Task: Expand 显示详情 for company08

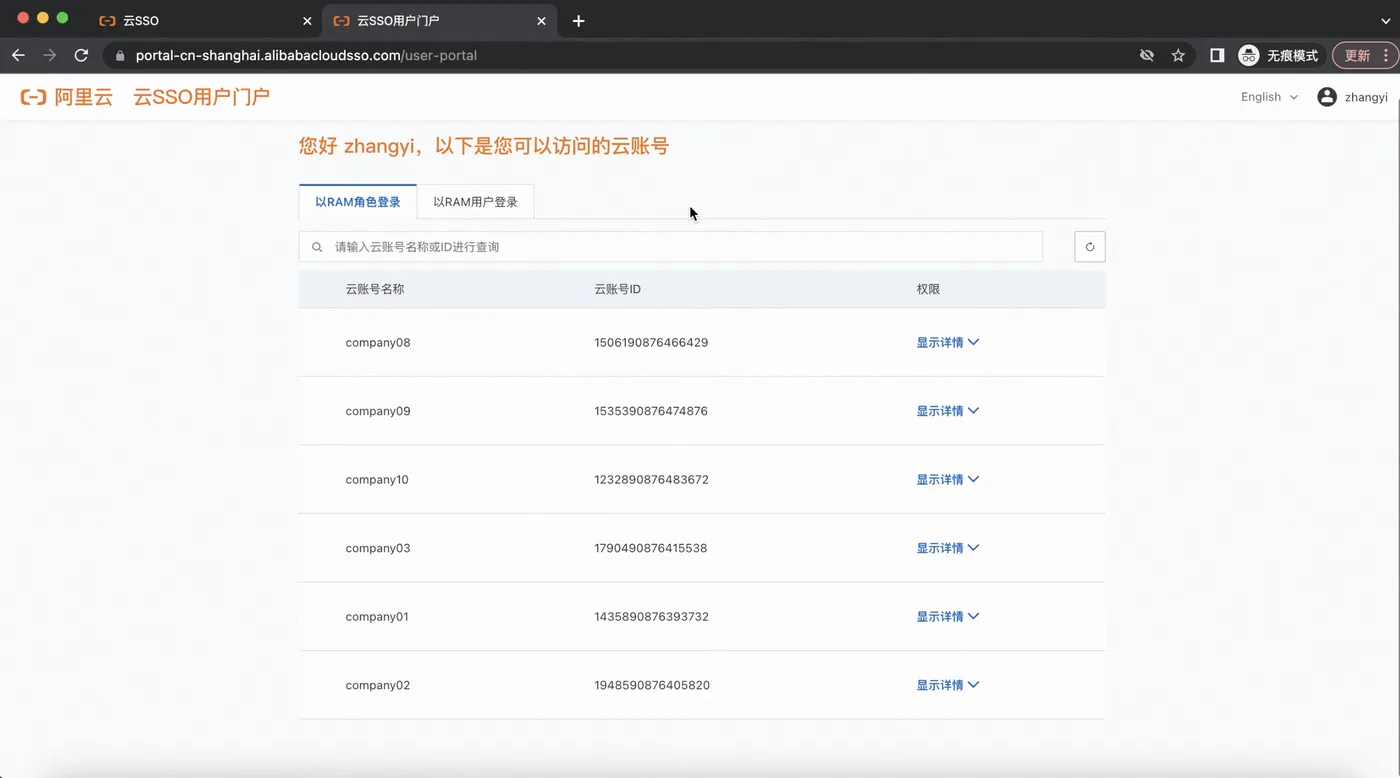Action: [947, 342]
